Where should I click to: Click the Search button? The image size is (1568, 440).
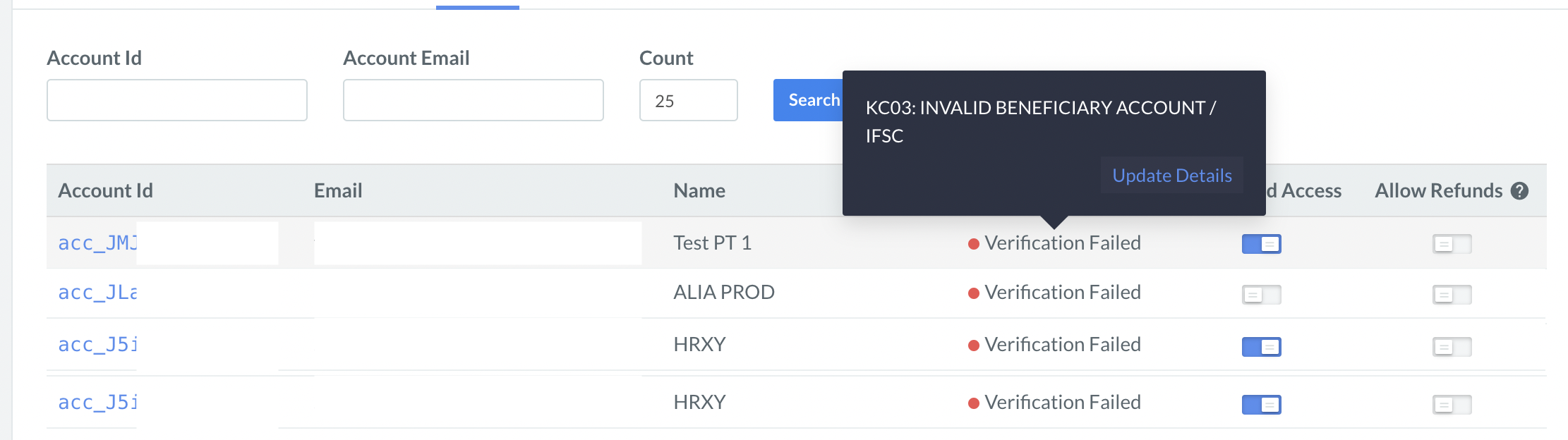coord(809,100)
